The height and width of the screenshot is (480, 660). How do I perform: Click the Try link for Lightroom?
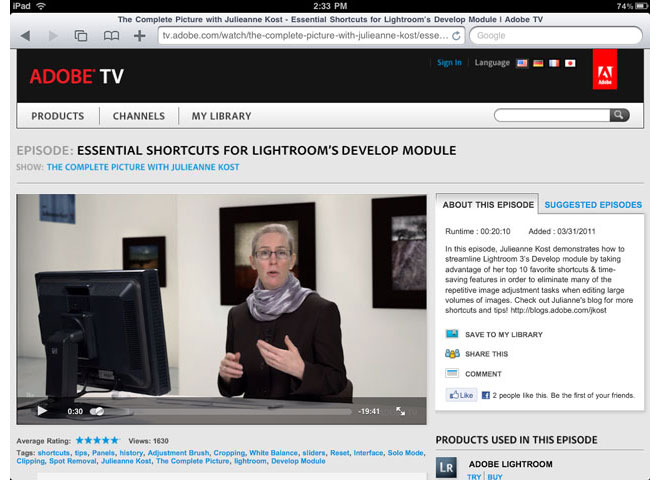(474, 477)
